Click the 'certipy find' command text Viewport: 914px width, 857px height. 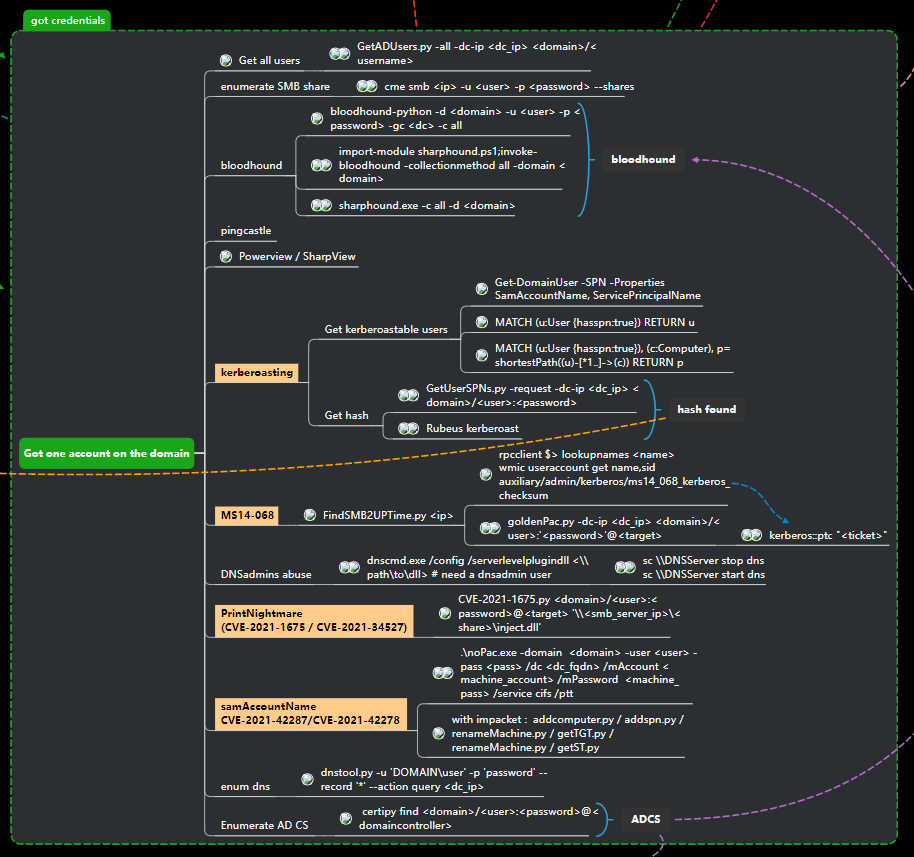(x=479, y=819)
